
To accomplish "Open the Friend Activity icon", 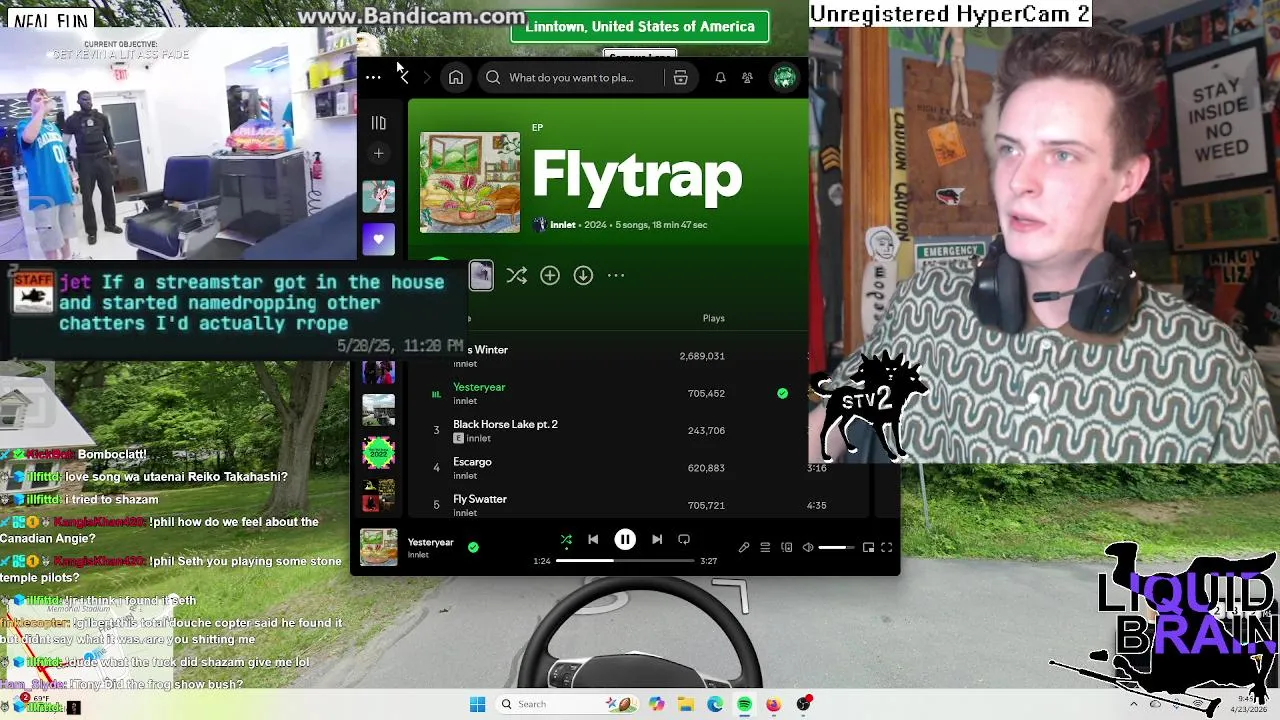I will (747, 77).
